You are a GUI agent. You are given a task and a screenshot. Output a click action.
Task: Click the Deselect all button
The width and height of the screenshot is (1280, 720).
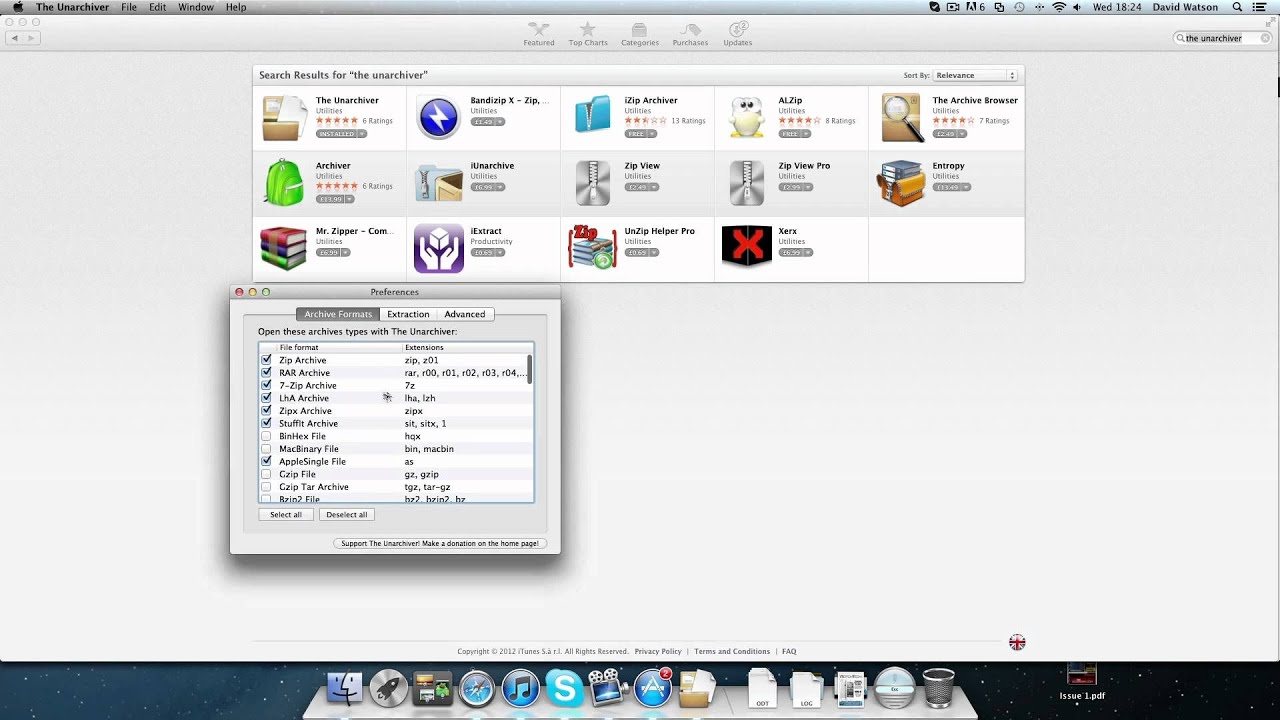347,515
